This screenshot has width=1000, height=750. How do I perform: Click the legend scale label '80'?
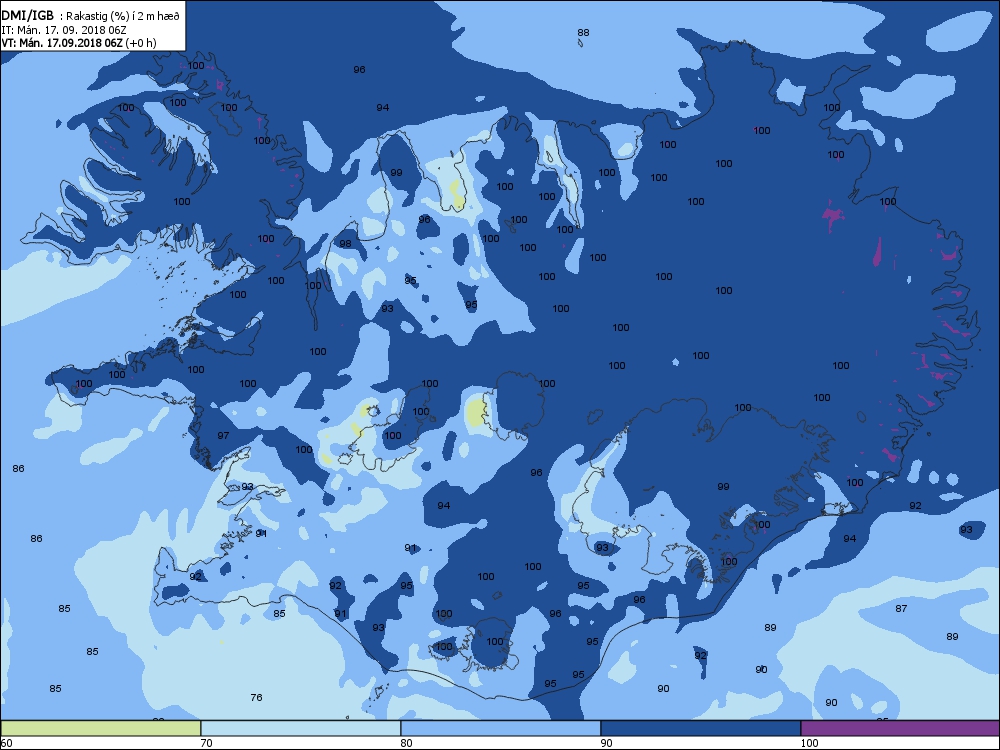pyautogui.click(x=406, y=743)
